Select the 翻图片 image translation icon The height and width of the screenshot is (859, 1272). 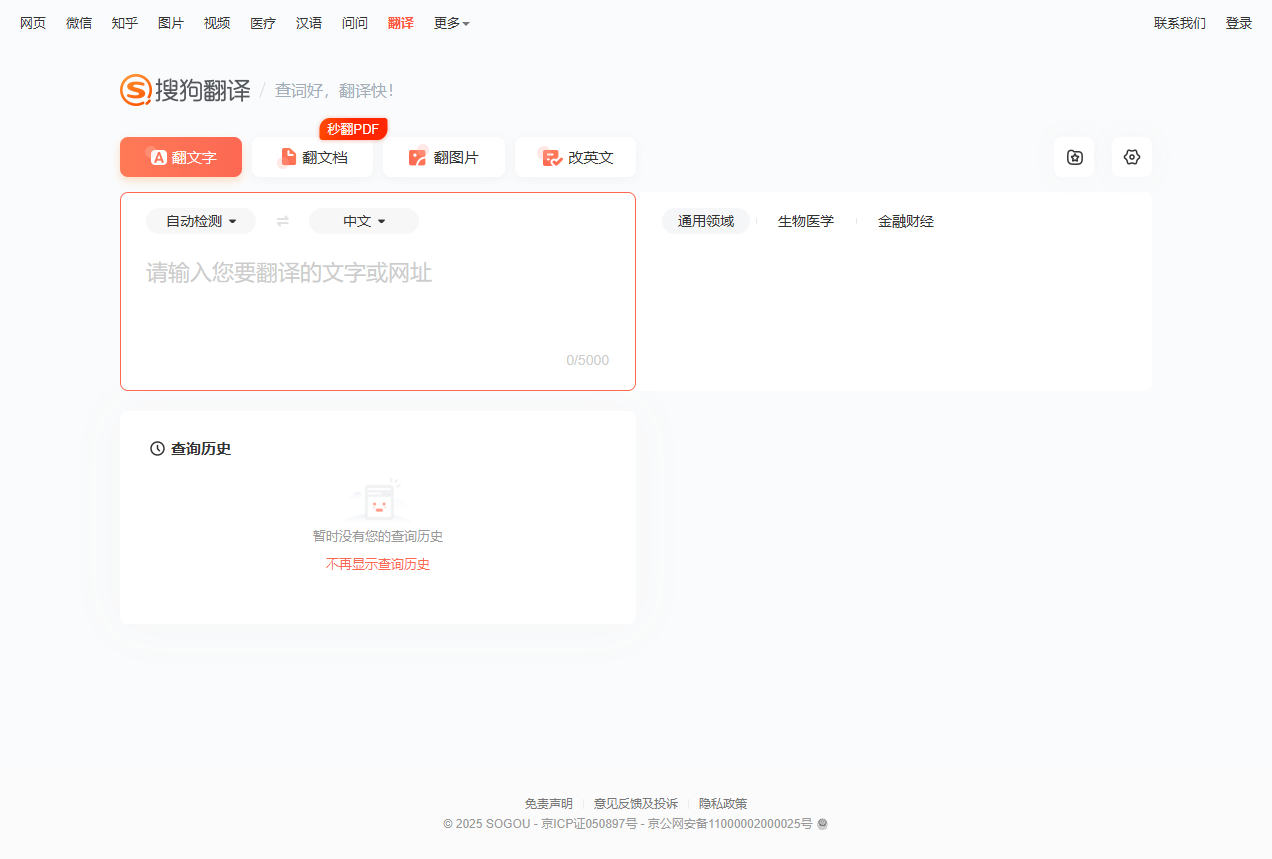[417, 157]
